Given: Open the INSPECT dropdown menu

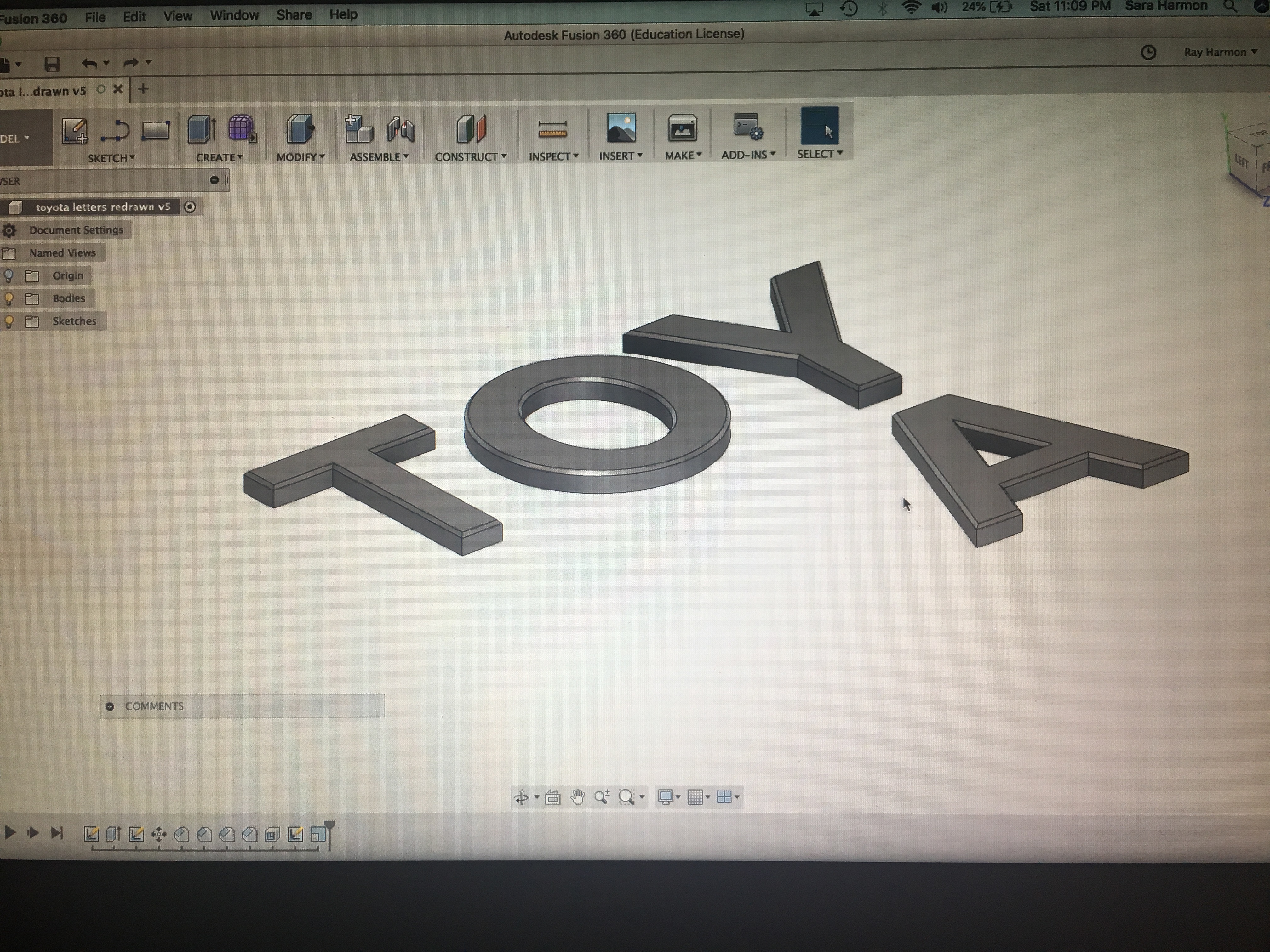Looking at the screenshot, I should click(553, 156).
